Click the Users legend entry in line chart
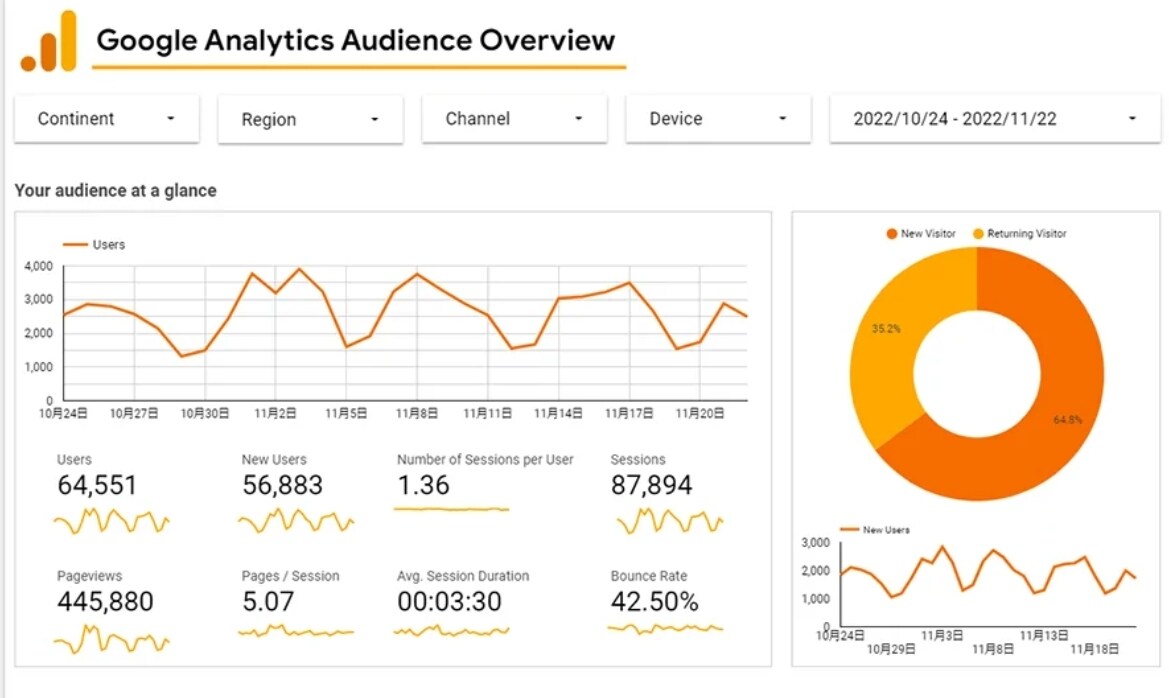Viewport: 1169px width, 698px height. 94,245
